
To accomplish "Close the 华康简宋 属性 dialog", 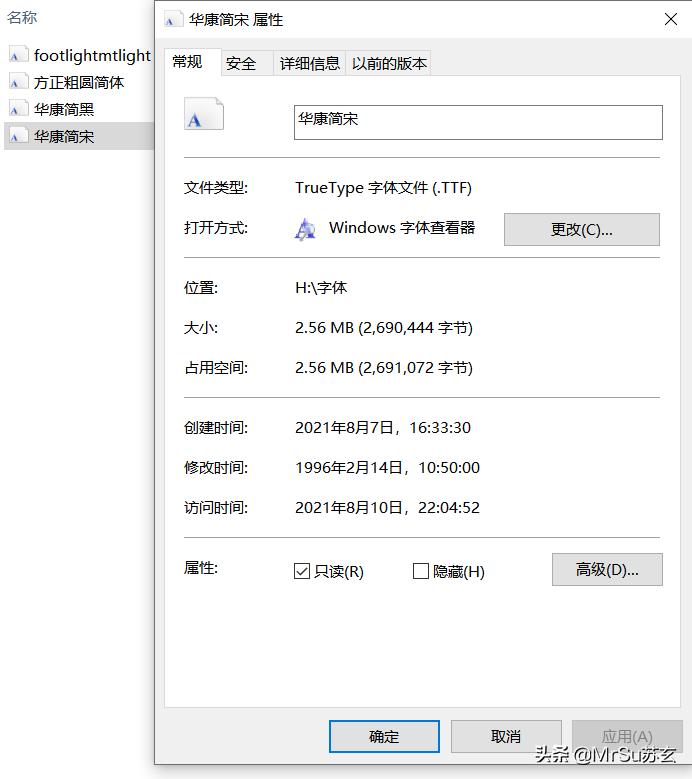I will (x=671, y=19).
